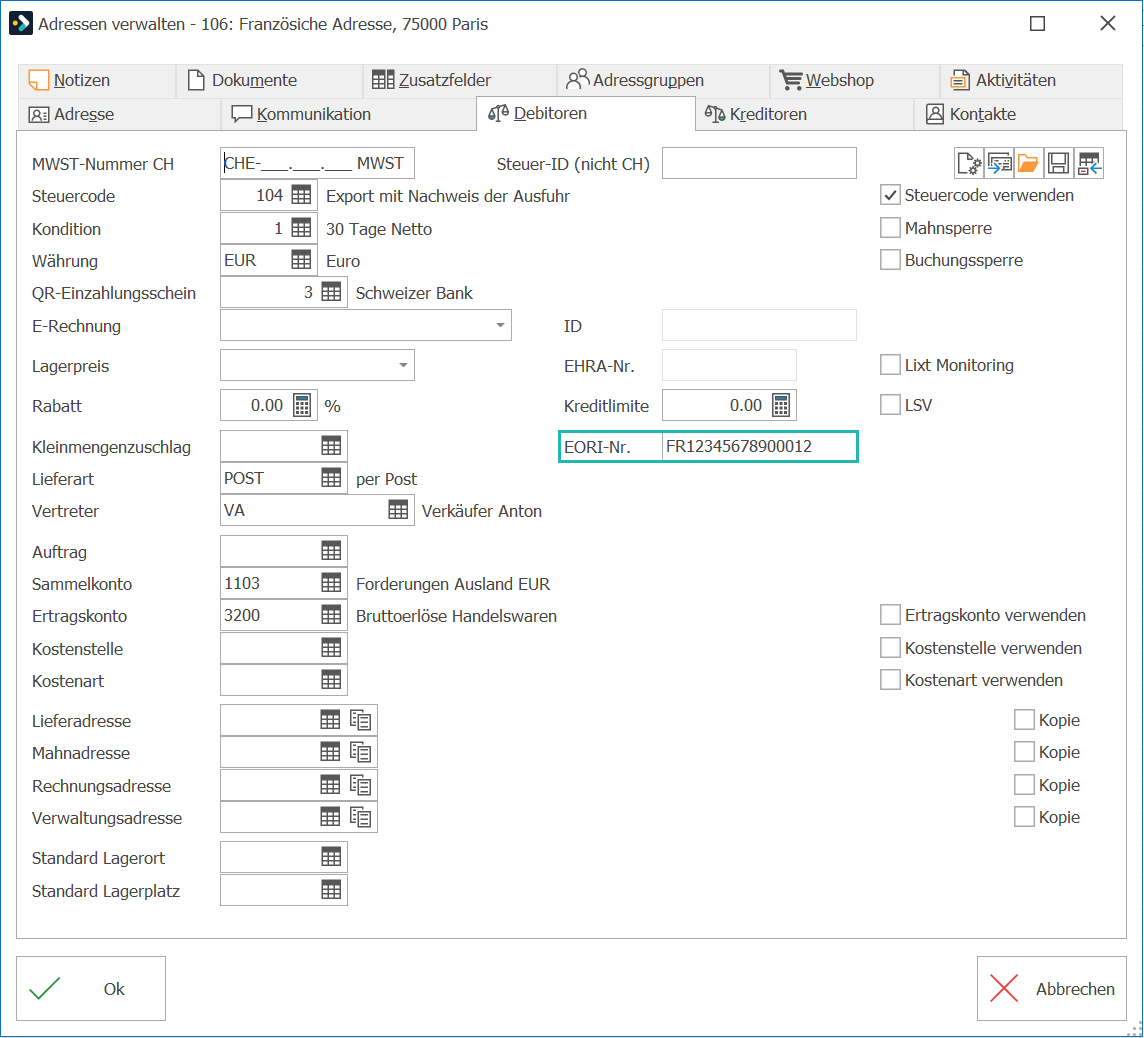Open the Adressgruppen tab
The width and height of the screenshot is (1144, 1038).
click(663, 80)
